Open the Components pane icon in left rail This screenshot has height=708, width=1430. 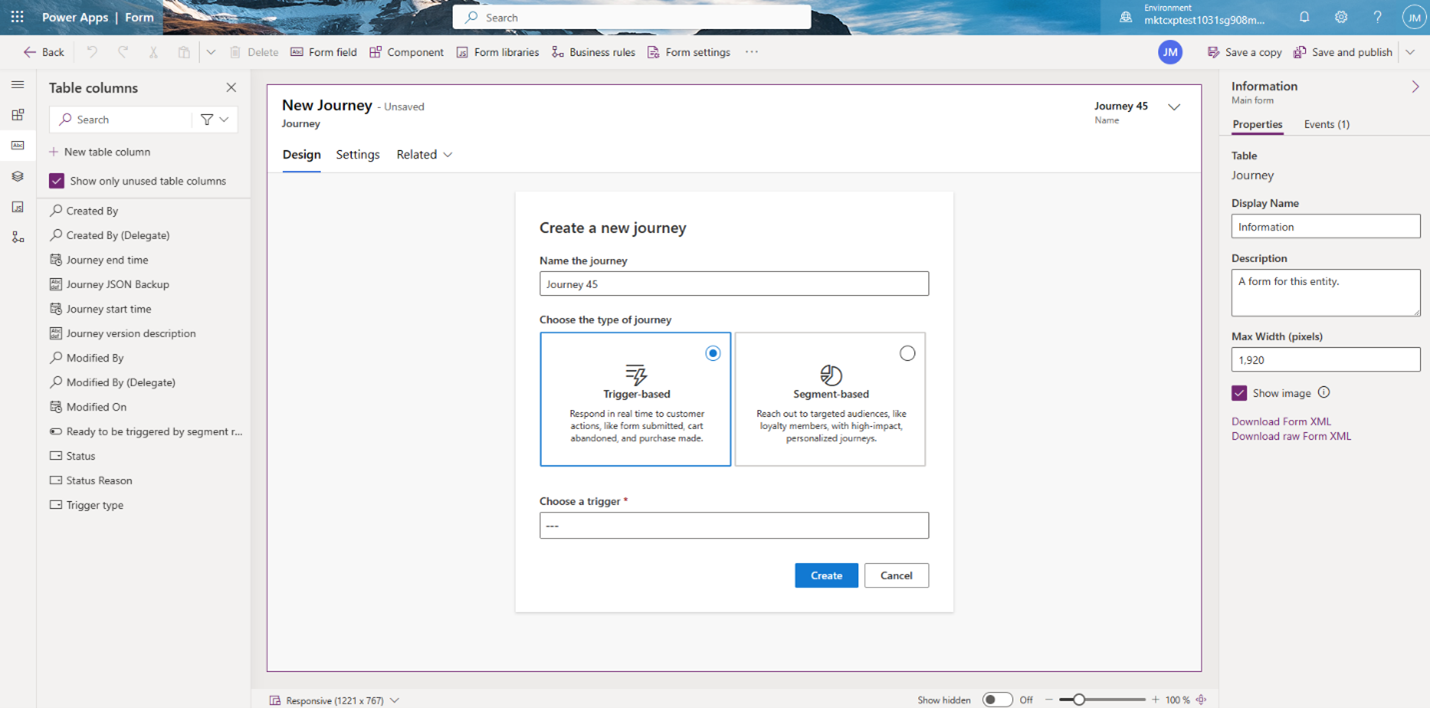(18, 115)
